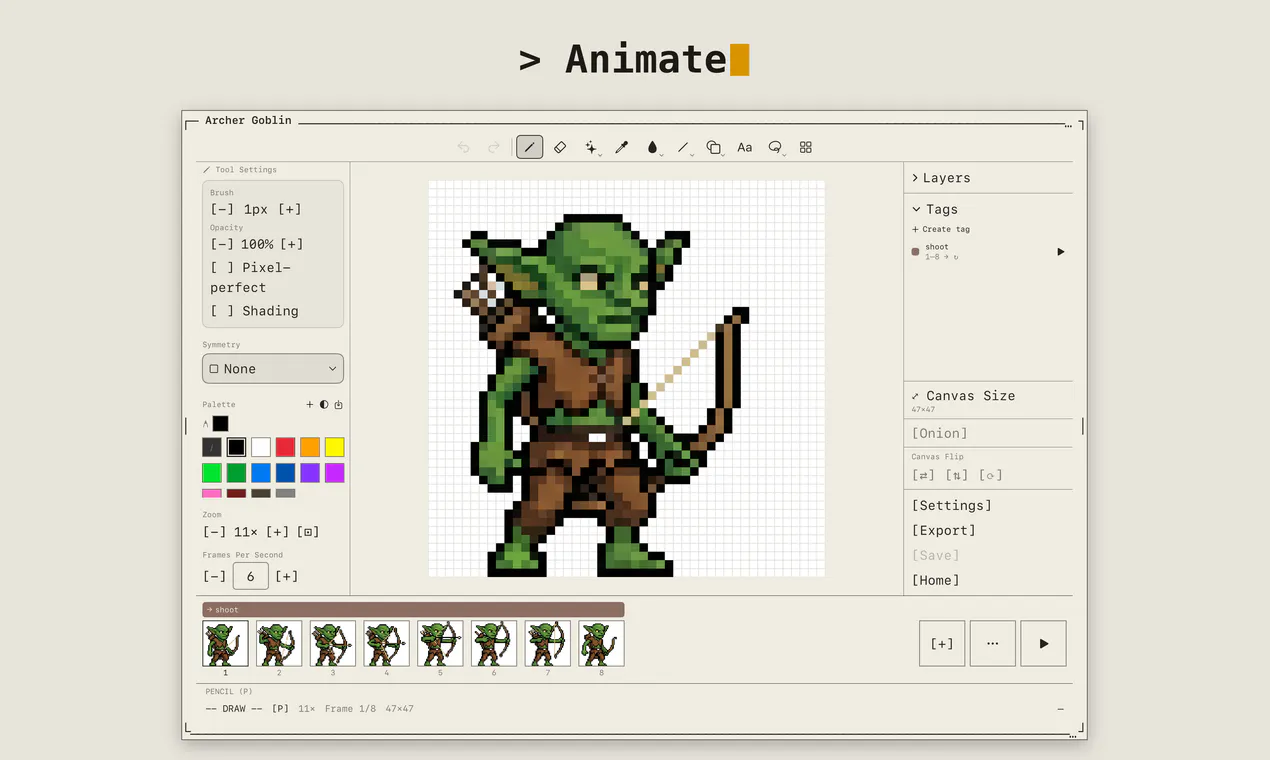This screenshot has width=1270, height=760.
Task: Pick the orange palette swatch
Action: coord(310,447)
